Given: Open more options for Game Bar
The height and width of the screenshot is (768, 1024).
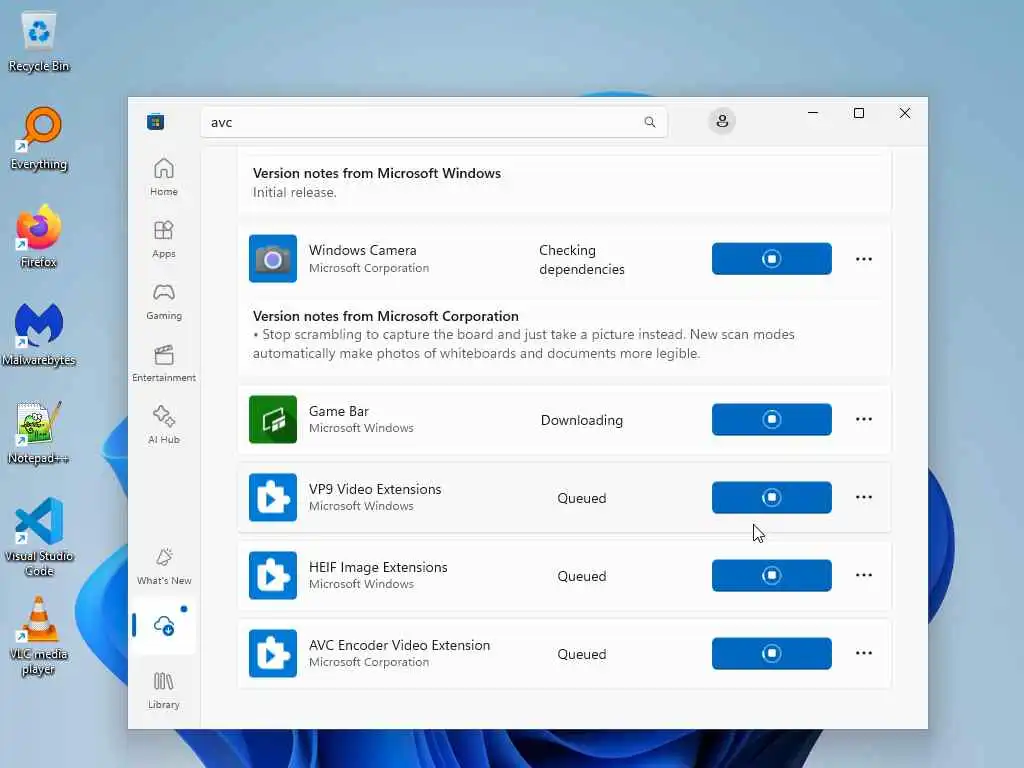Looking at the screenshot, I should tap(864, 419).
